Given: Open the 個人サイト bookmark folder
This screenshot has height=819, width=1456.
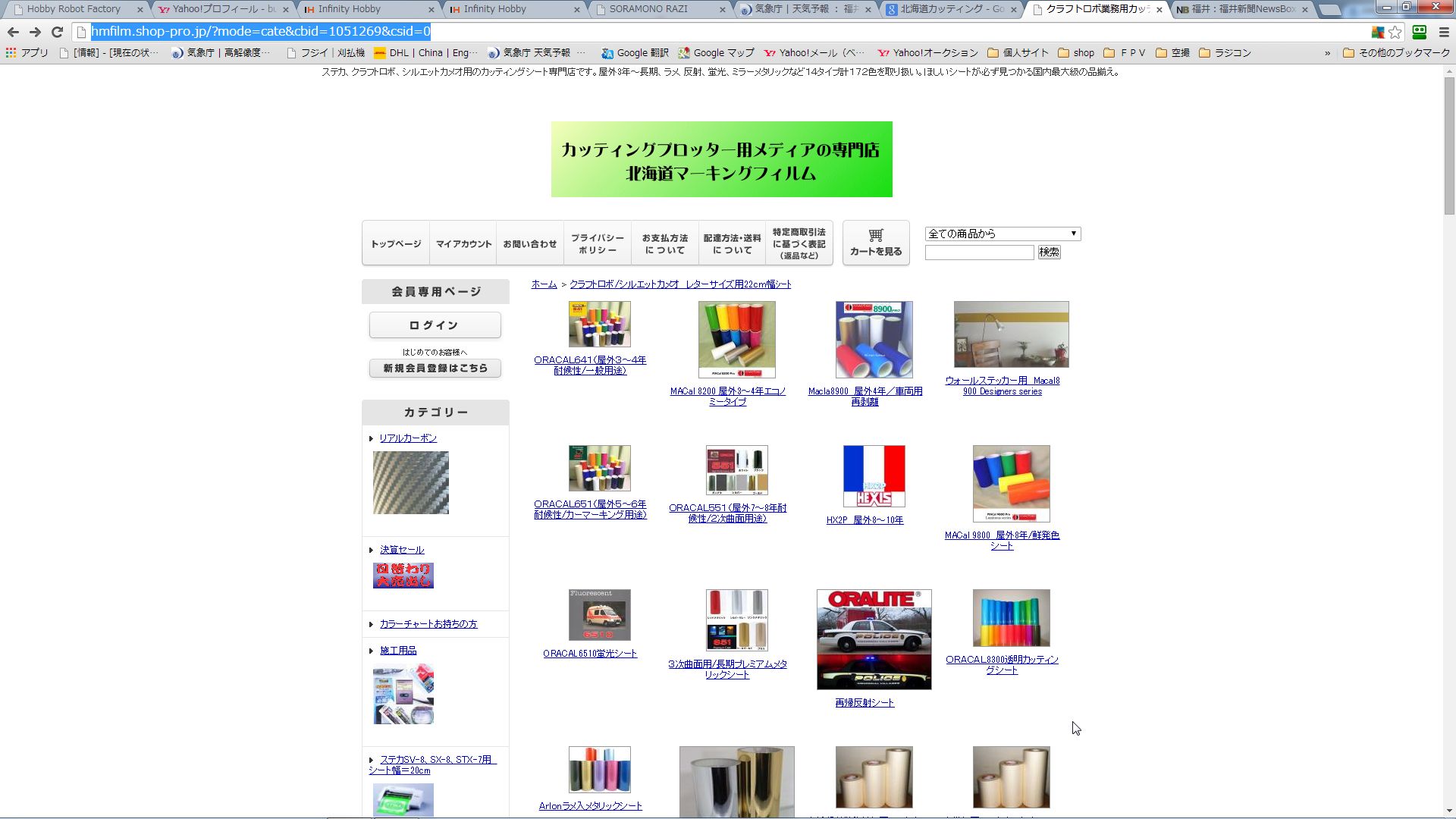Looking at the screenshot, I should pyautogui.click(x=1018, y=53).
